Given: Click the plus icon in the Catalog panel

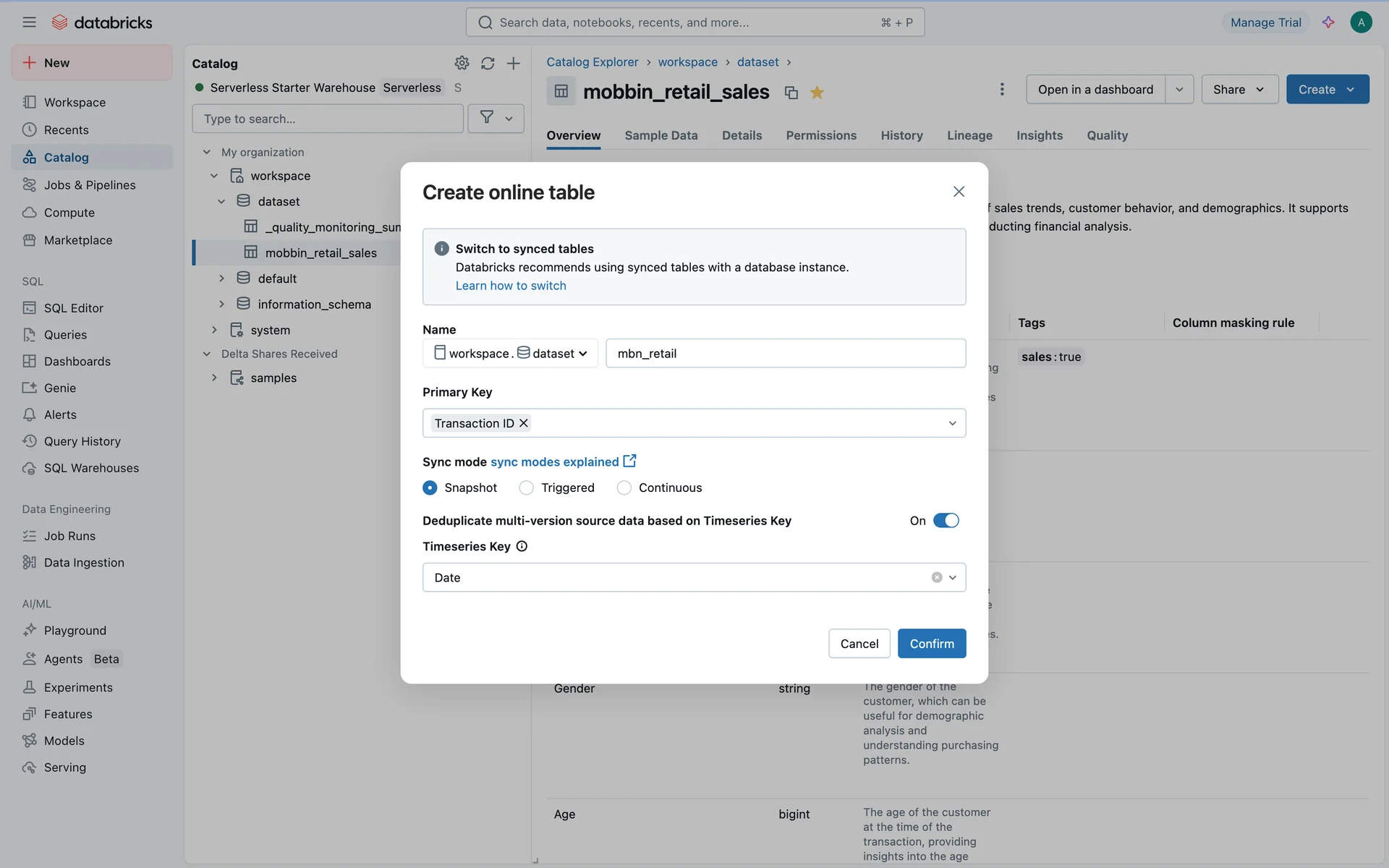Looking at the screenshot, I should tap(513, 63).
